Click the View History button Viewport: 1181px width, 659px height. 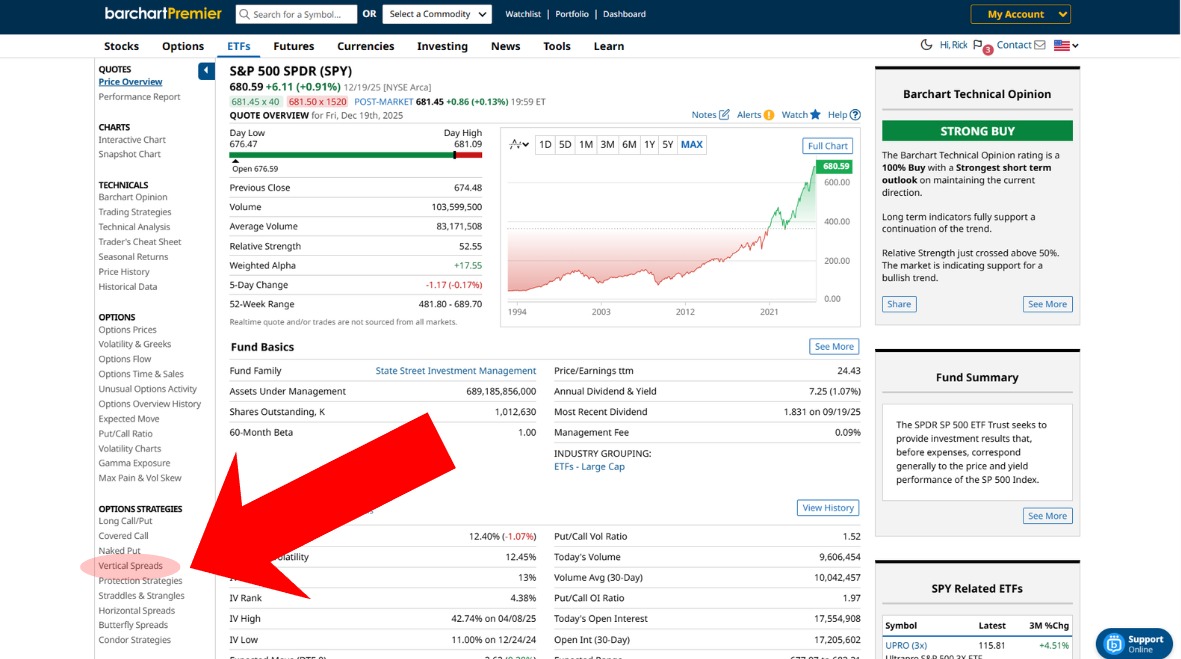(x=828, y=508)
